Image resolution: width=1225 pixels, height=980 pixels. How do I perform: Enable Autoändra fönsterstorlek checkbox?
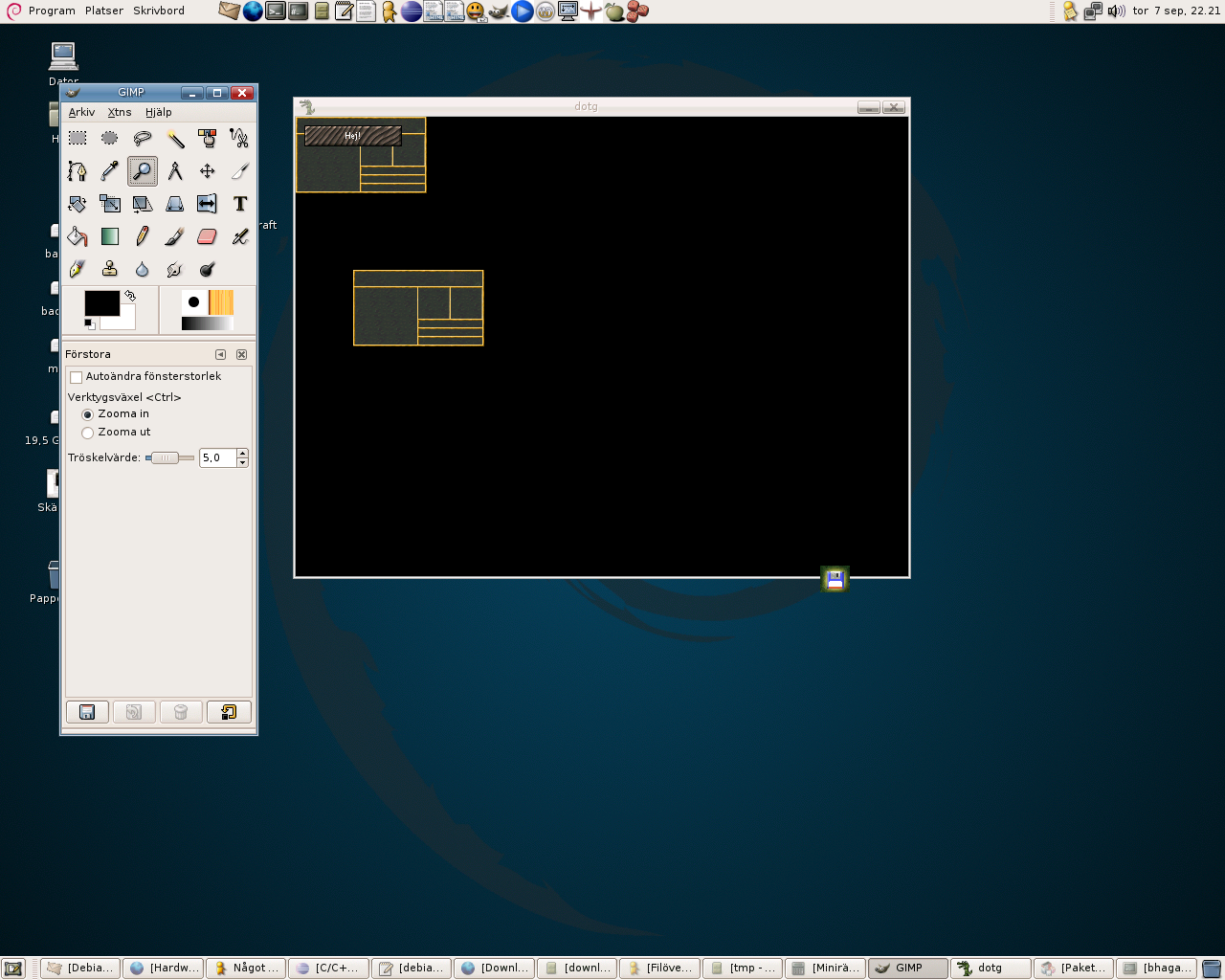(77, 377)
